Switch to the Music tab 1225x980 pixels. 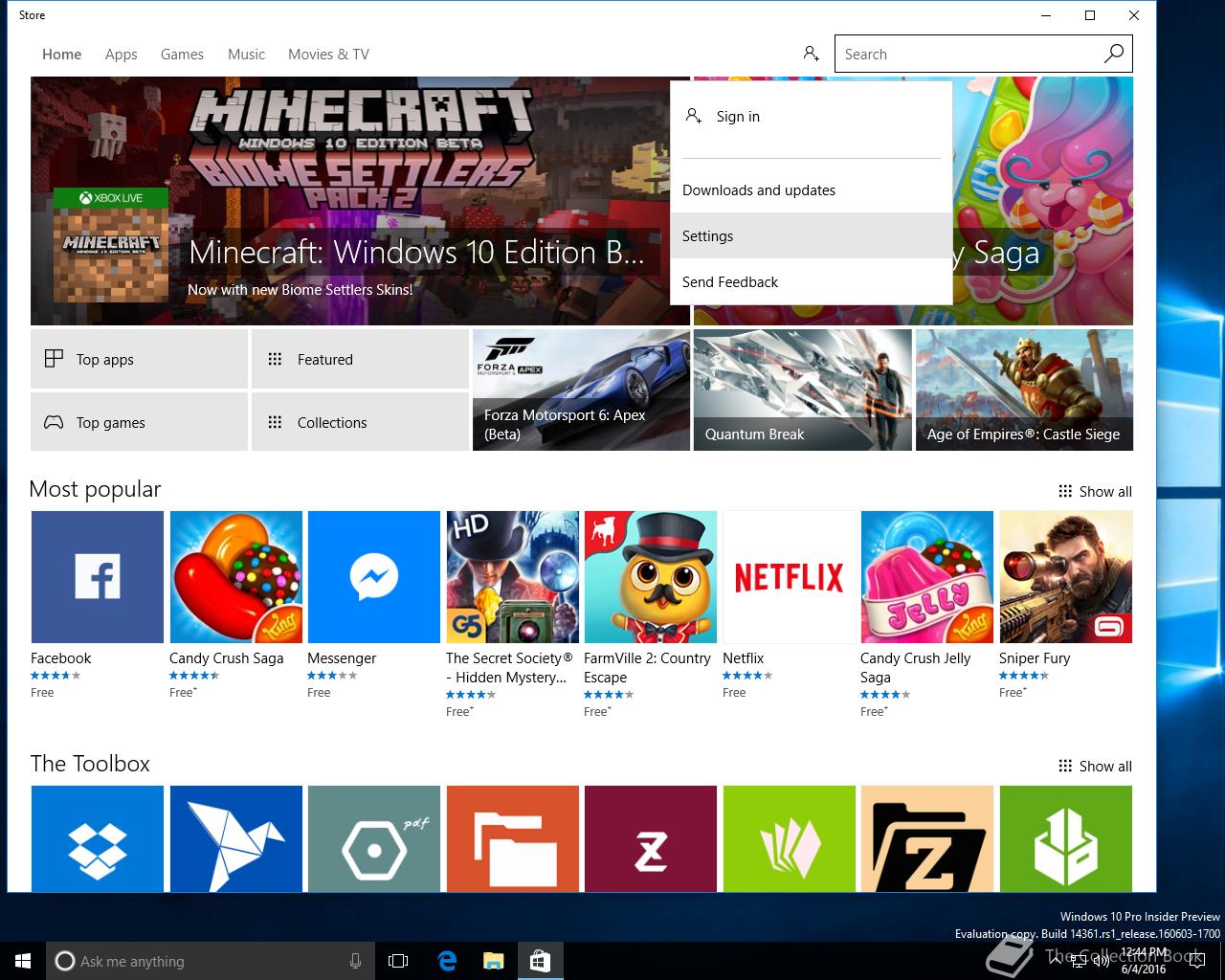[x=246, y=55]
